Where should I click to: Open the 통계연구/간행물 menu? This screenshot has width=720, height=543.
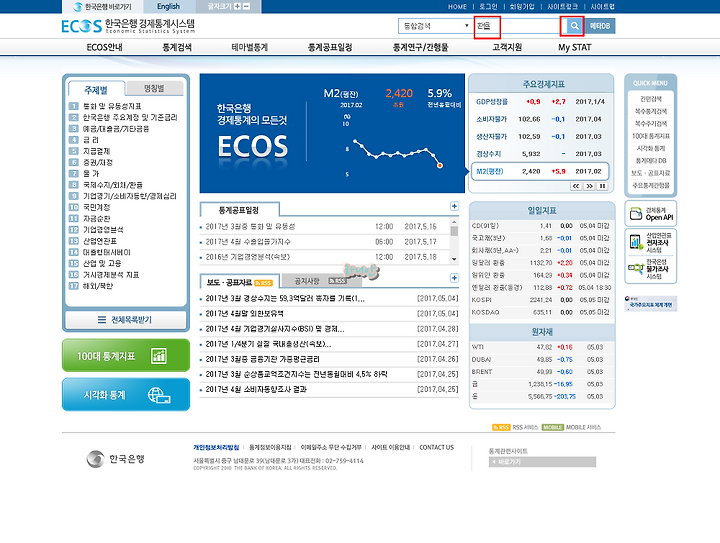[420, 47]
